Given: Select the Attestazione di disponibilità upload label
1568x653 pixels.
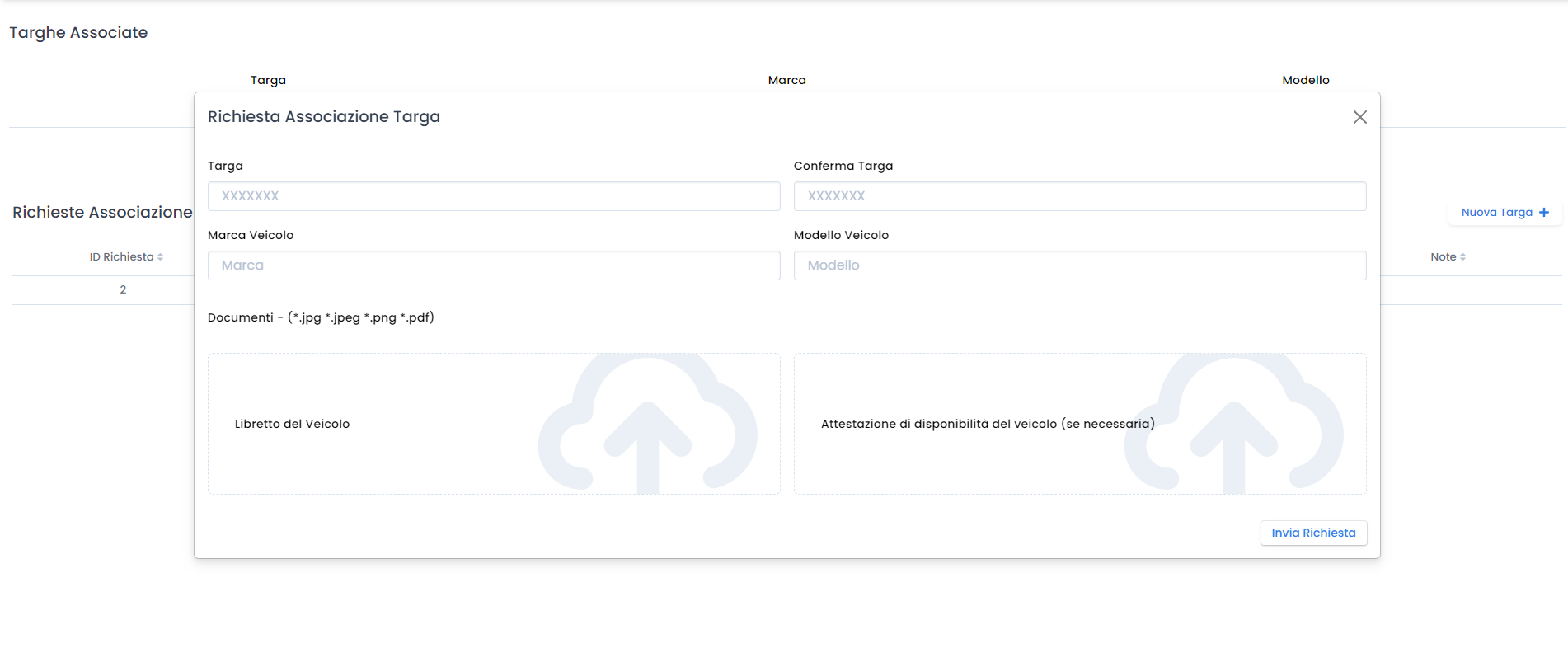Looking at the screenshot, I should (987, 424).
